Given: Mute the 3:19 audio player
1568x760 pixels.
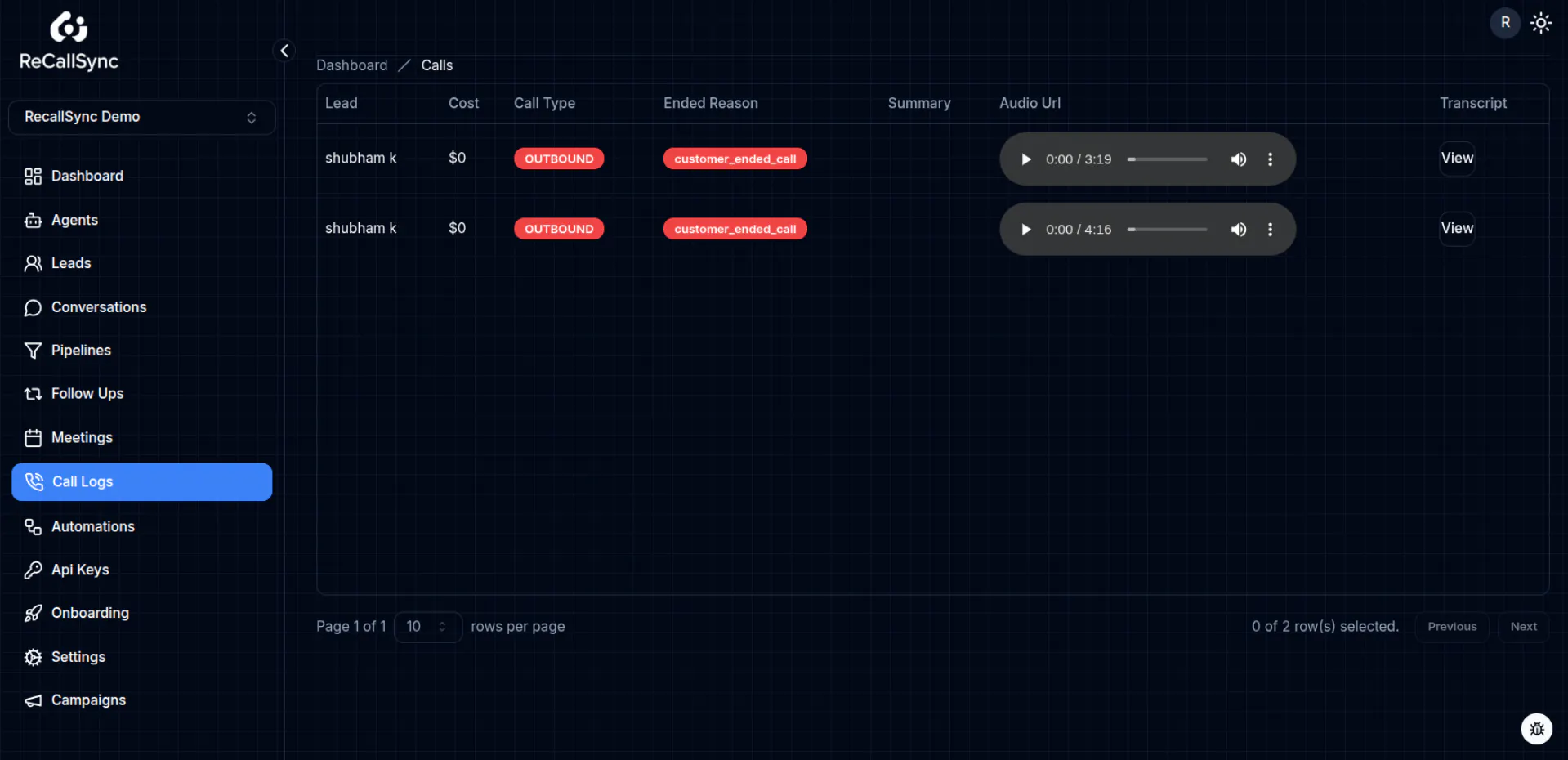Looking at the screenshot, I should tap(1239, 159).
